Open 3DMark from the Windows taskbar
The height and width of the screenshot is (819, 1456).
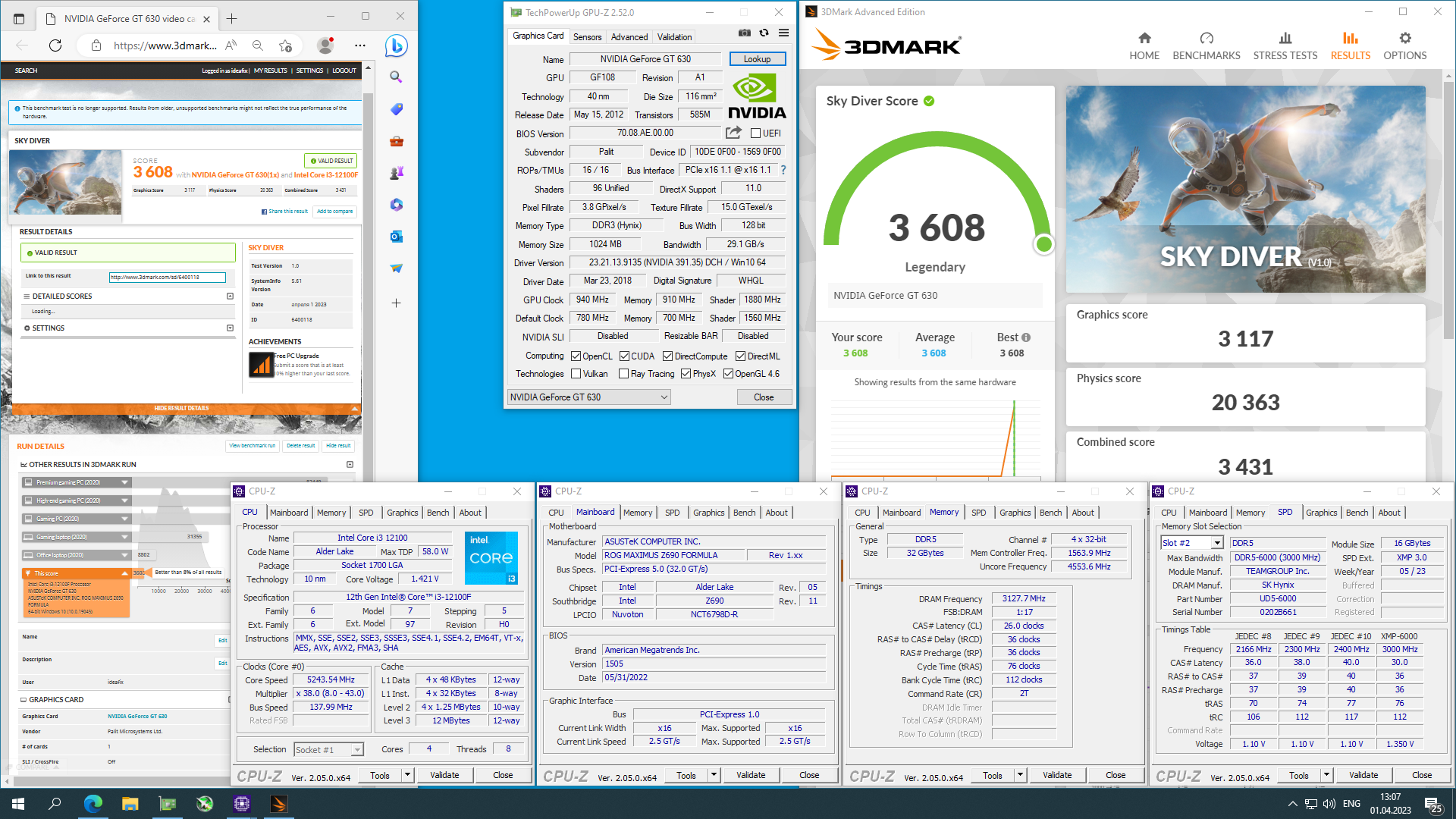[278, 804]
